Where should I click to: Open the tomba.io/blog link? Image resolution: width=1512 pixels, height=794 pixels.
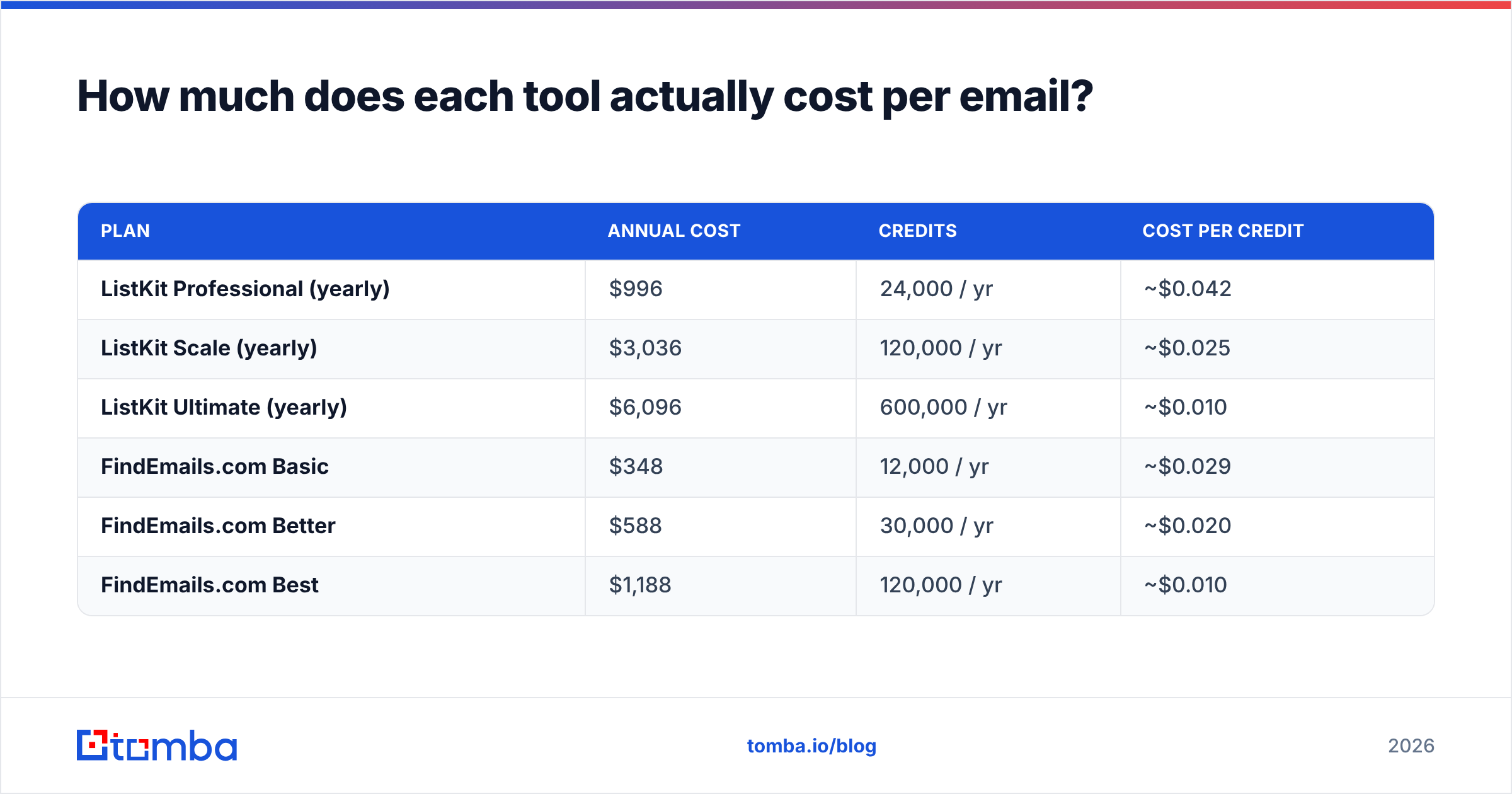(811, 746)
